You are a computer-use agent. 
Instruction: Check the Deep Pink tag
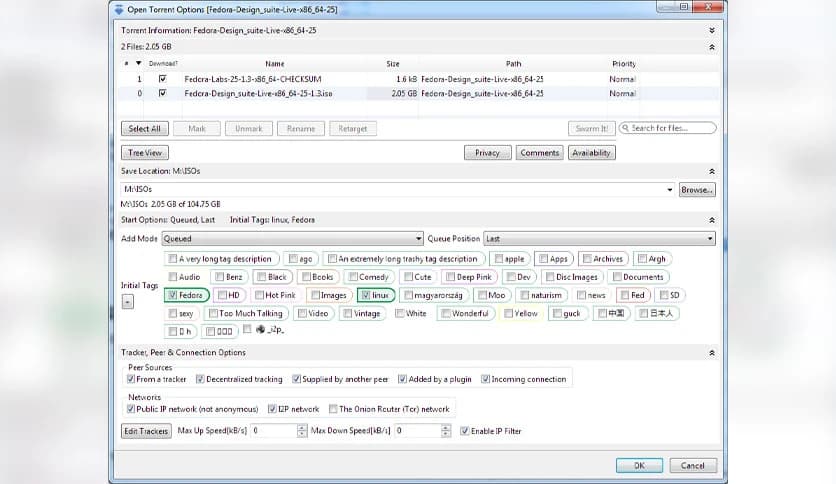pos(451,277)
